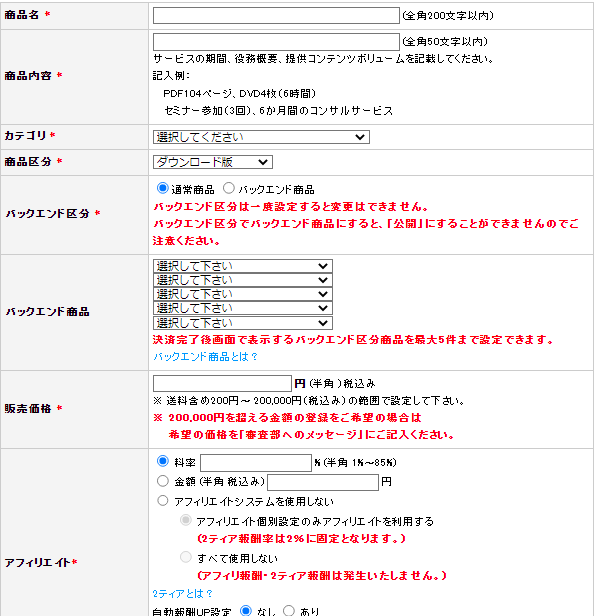The width and height of the screenshot is (595, 616).
Task: Select アフィリエイト個別設定のみ radio option
Action: coord(185,520)
